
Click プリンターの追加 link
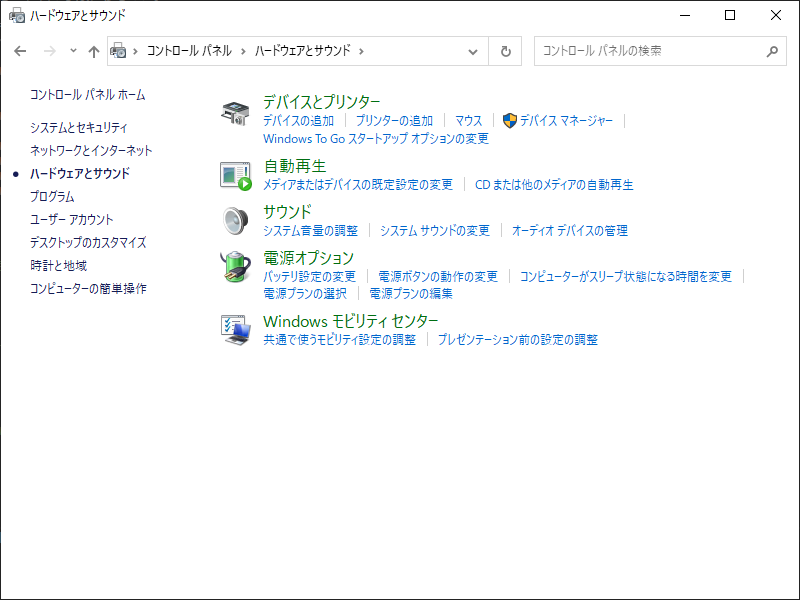tap(394, 121)
